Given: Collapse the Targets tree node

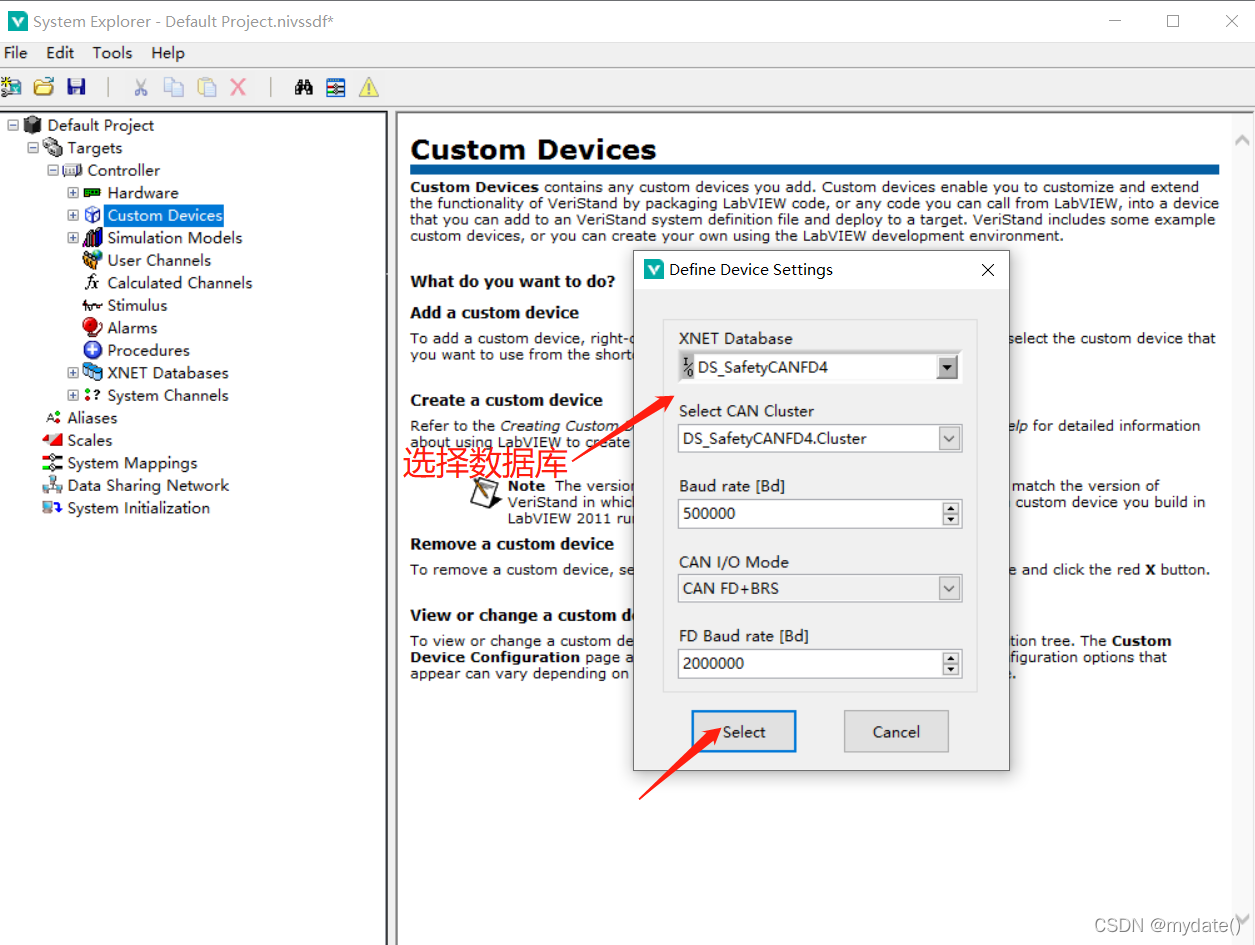Looking at the screenshot, I should 33,148.
